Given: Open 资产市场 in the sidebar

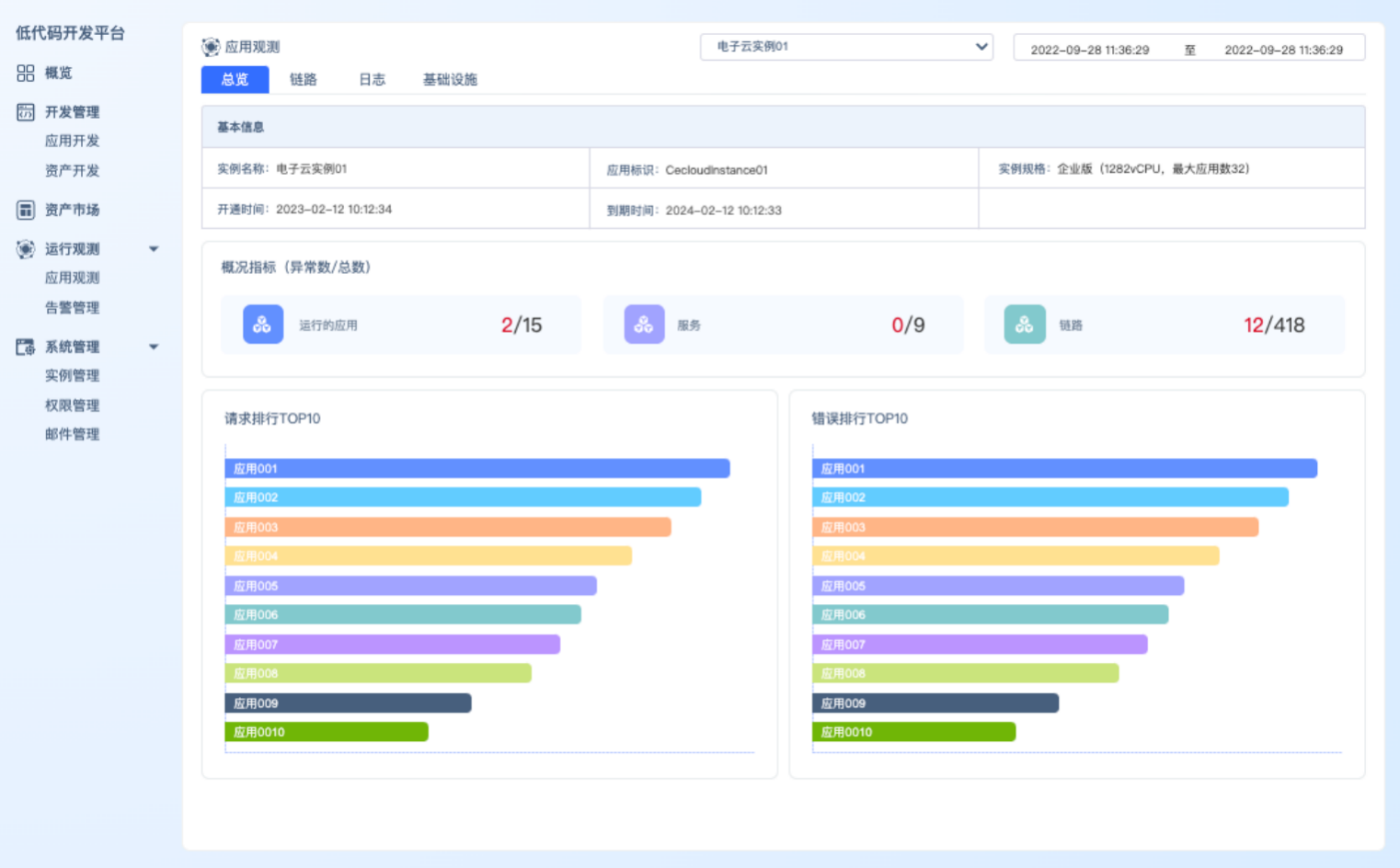Looking at the screenshot, I should tap(72, 210).
